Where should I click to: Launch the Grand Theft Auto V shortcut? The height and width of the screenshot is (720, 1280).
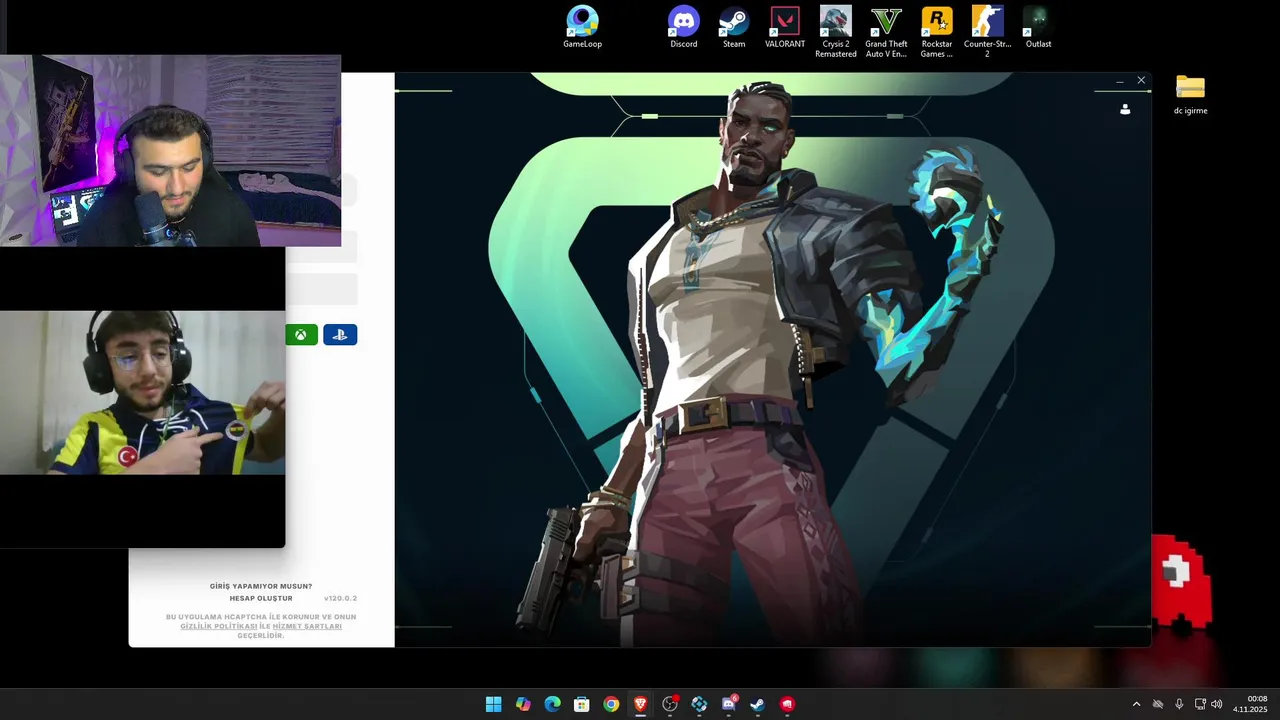886,32
